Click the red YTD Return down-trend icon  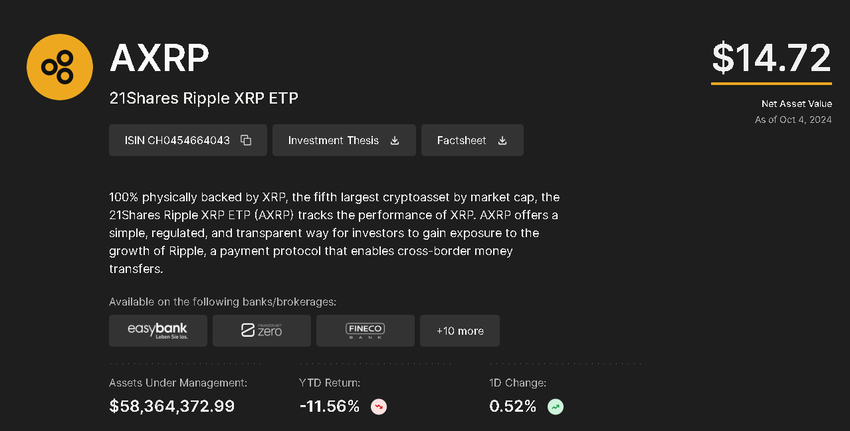point(379,407)
